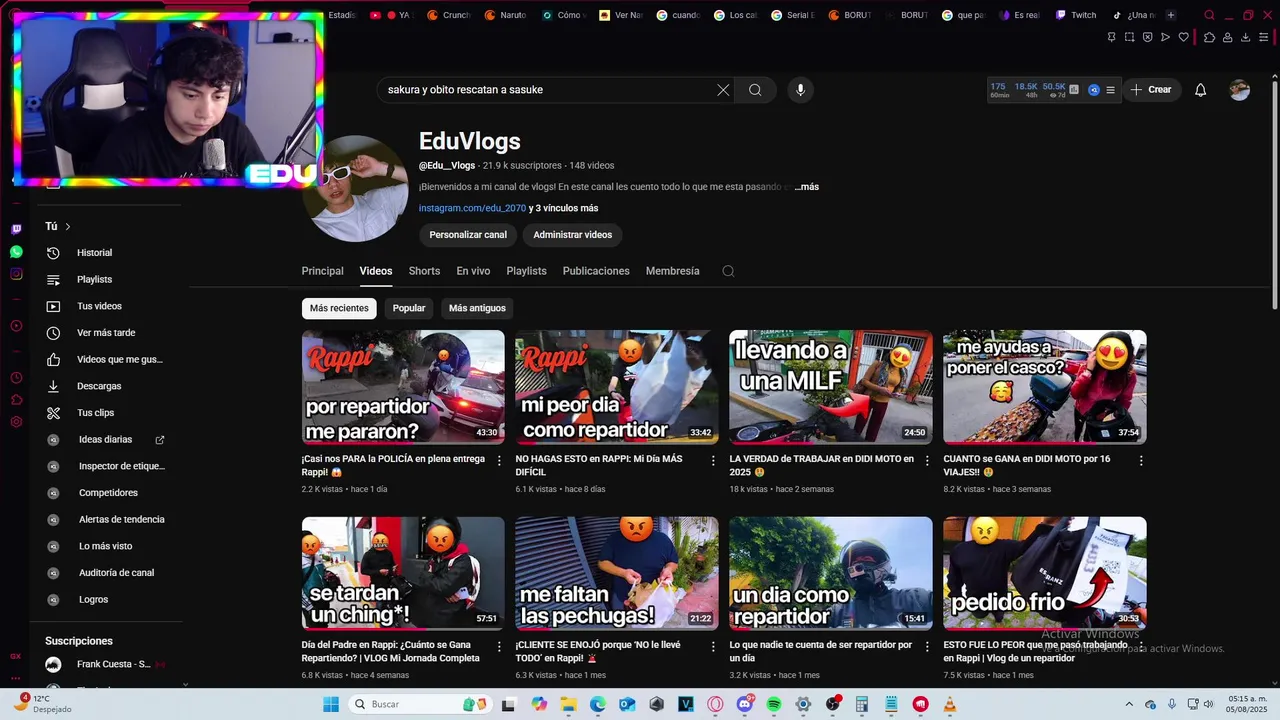1280x720 pixels.
Task: Search within the channel using magnifier
Action: click(x=728, y=271)
